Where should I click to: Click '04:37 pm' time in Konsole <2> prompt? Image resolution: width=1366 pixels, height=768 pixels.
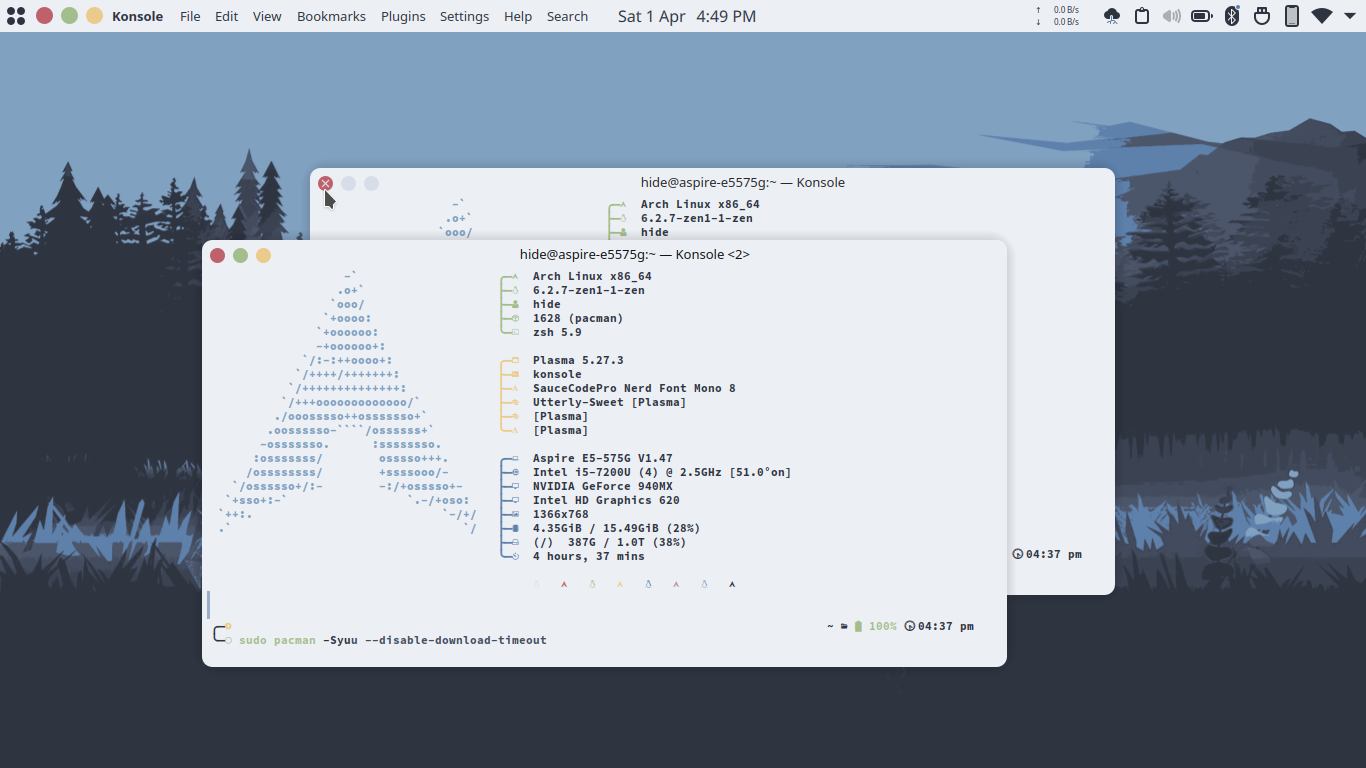tap(946, 626)
